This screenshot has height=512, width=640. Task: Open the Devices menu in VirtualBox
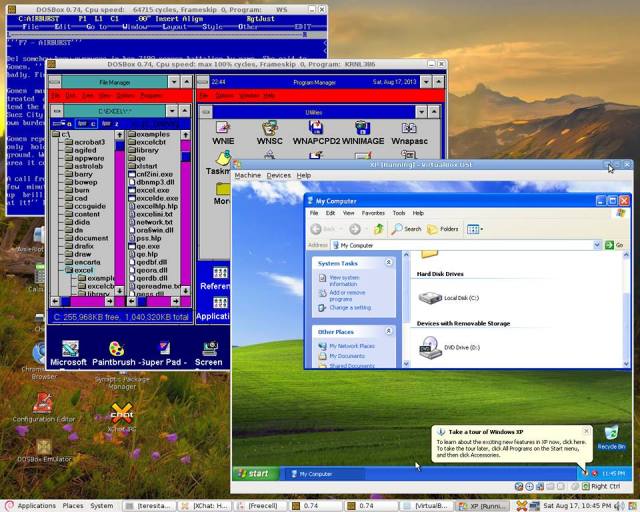(278, 175)
